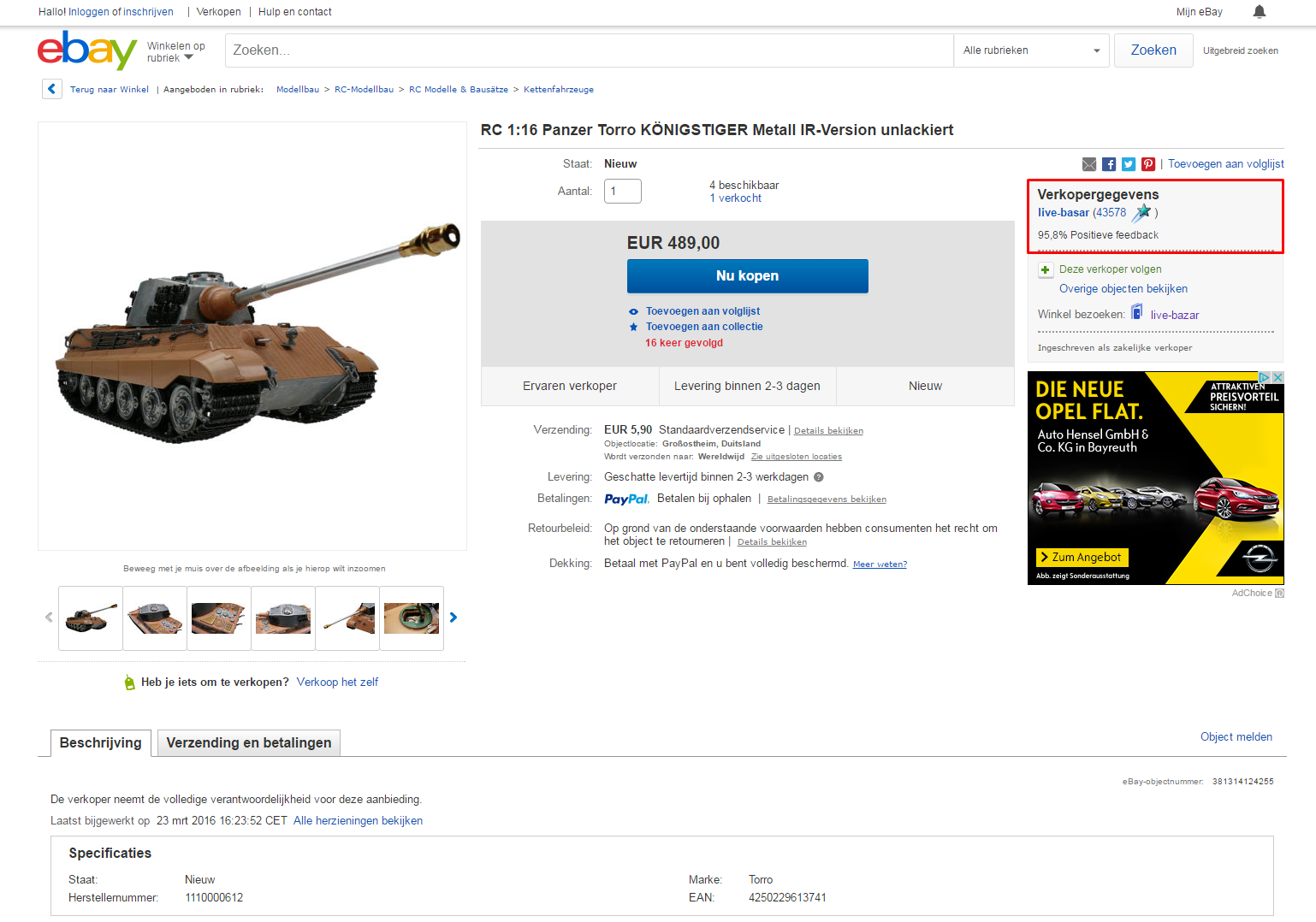Viewport: 1316px width, 922px height.
Task: Expand the 'Mijn eBay' menu
Action: [1199, 12]
